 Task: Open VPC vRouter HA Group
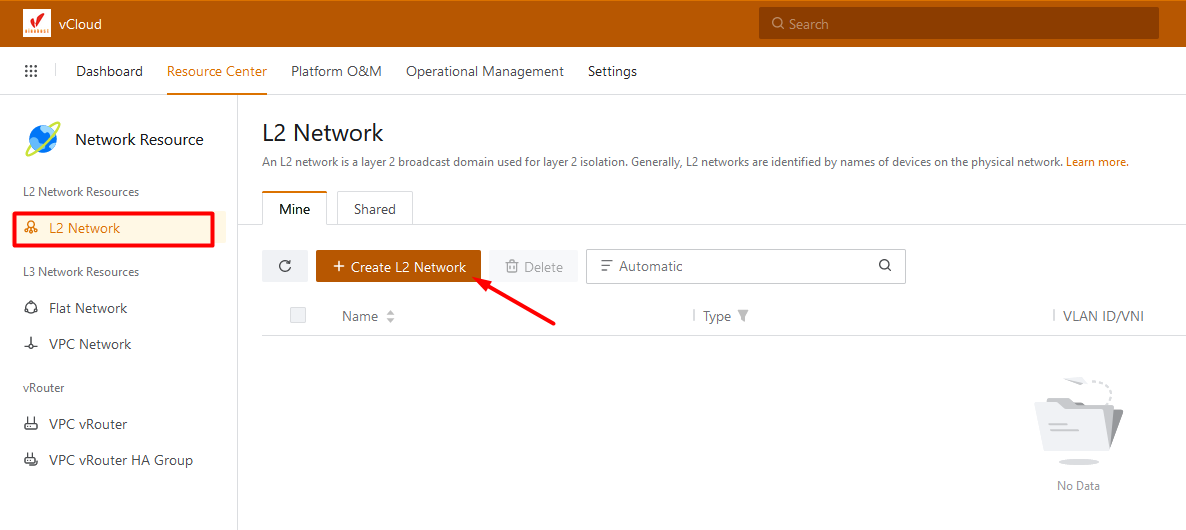click(x=120, y=460)
